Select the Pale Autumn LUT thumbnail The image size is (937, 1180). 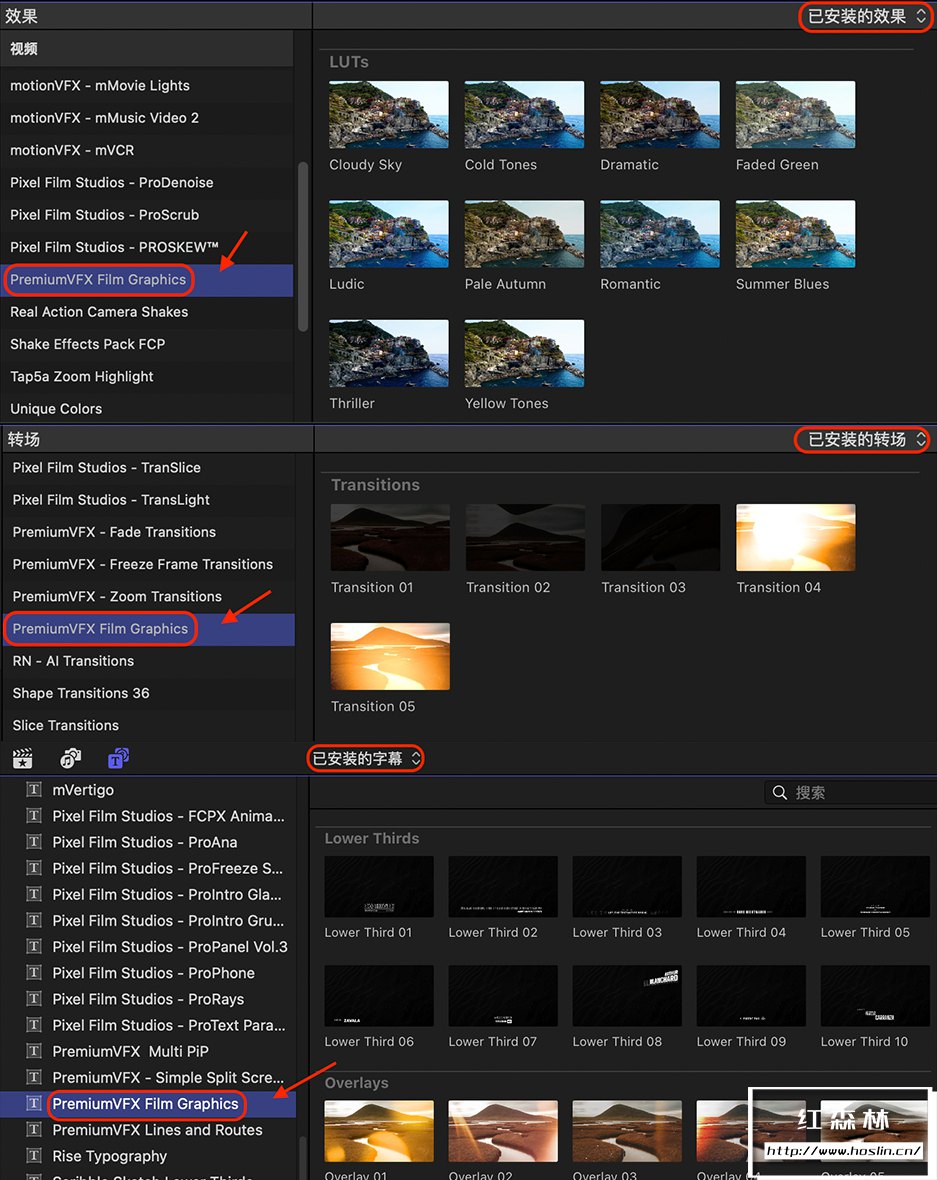click(525, 234)
